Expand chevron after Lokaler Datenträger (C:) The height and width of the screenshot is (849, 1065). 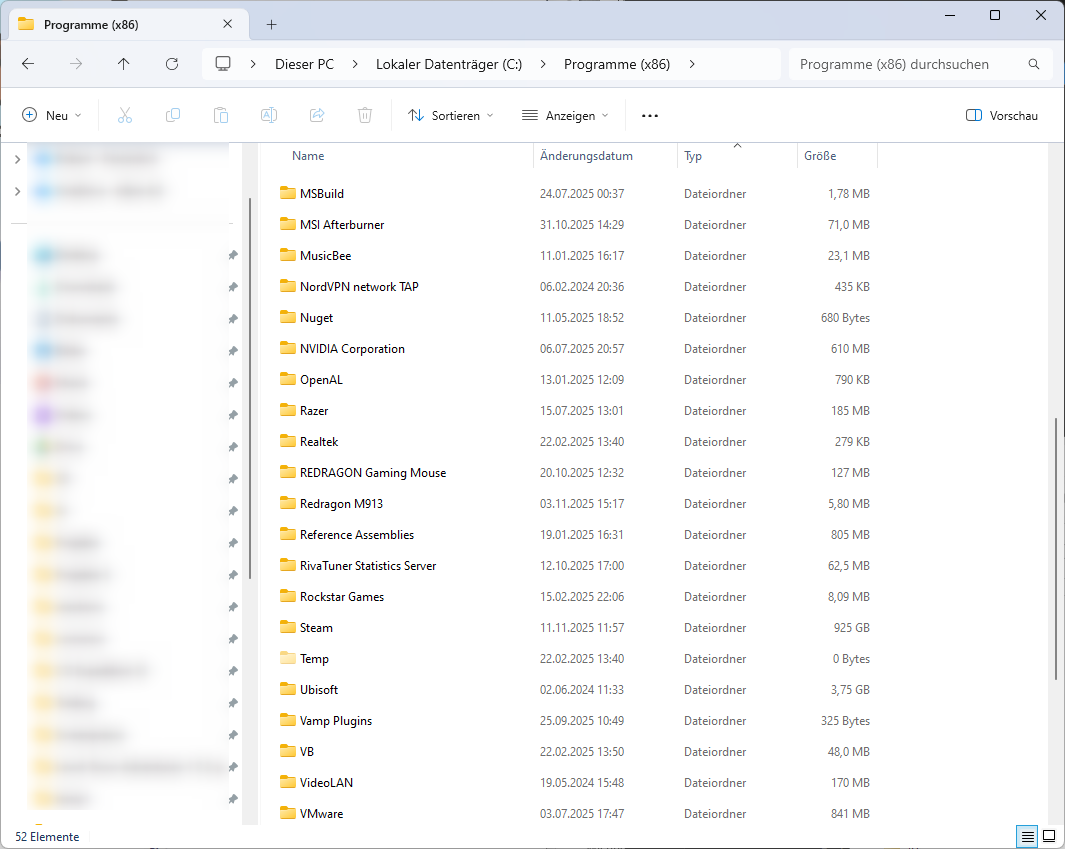tap(543, 64)
